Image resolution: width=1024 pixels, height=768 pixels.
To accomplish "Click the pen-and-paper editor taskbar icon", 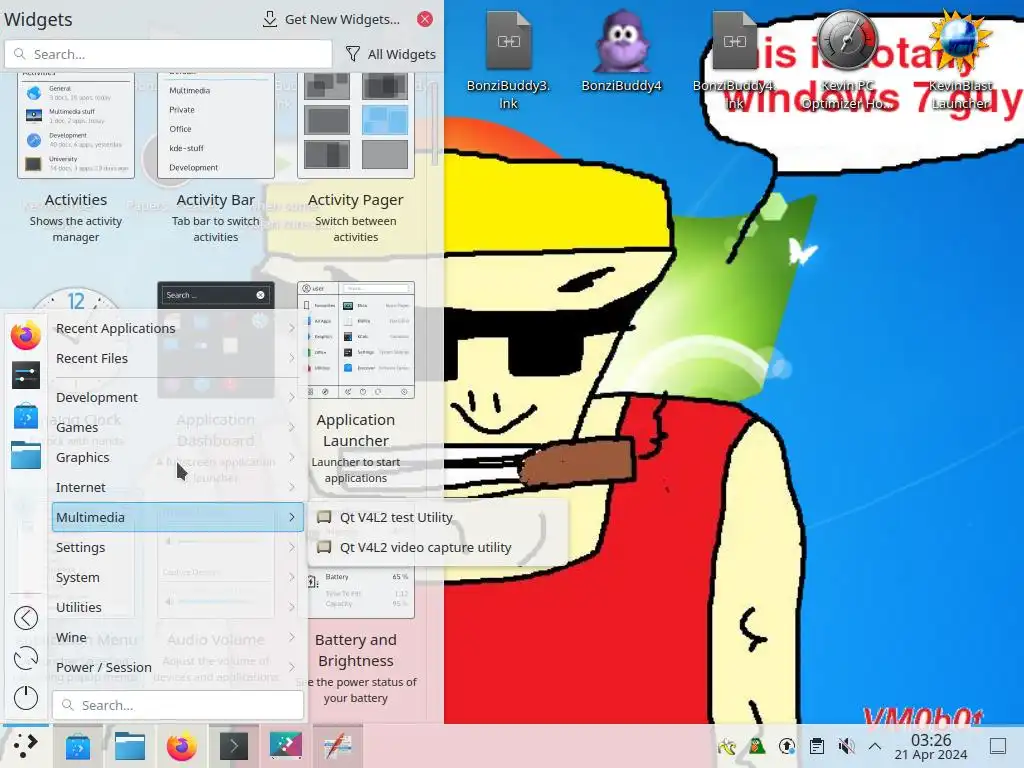I will (338, 746).
